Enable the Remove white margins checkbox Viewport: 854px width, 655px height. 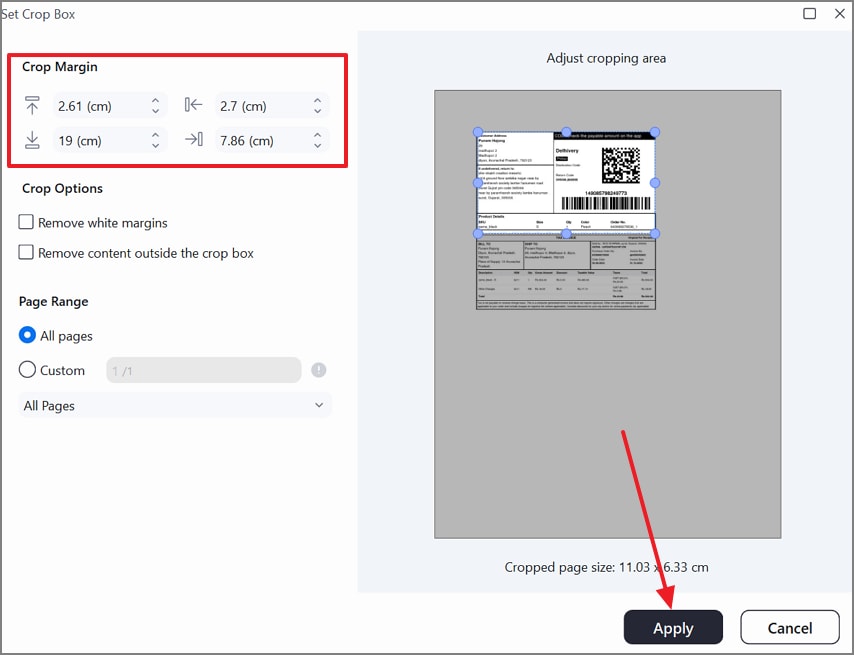(27, 223)
